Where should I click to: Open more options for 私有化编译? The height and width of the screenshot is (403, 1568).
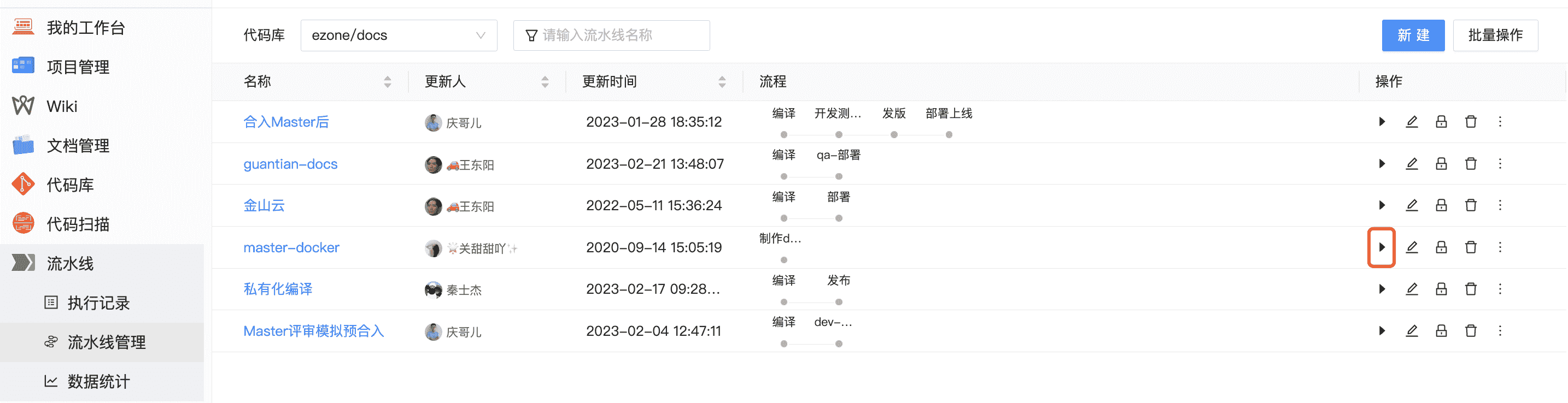1500,289
